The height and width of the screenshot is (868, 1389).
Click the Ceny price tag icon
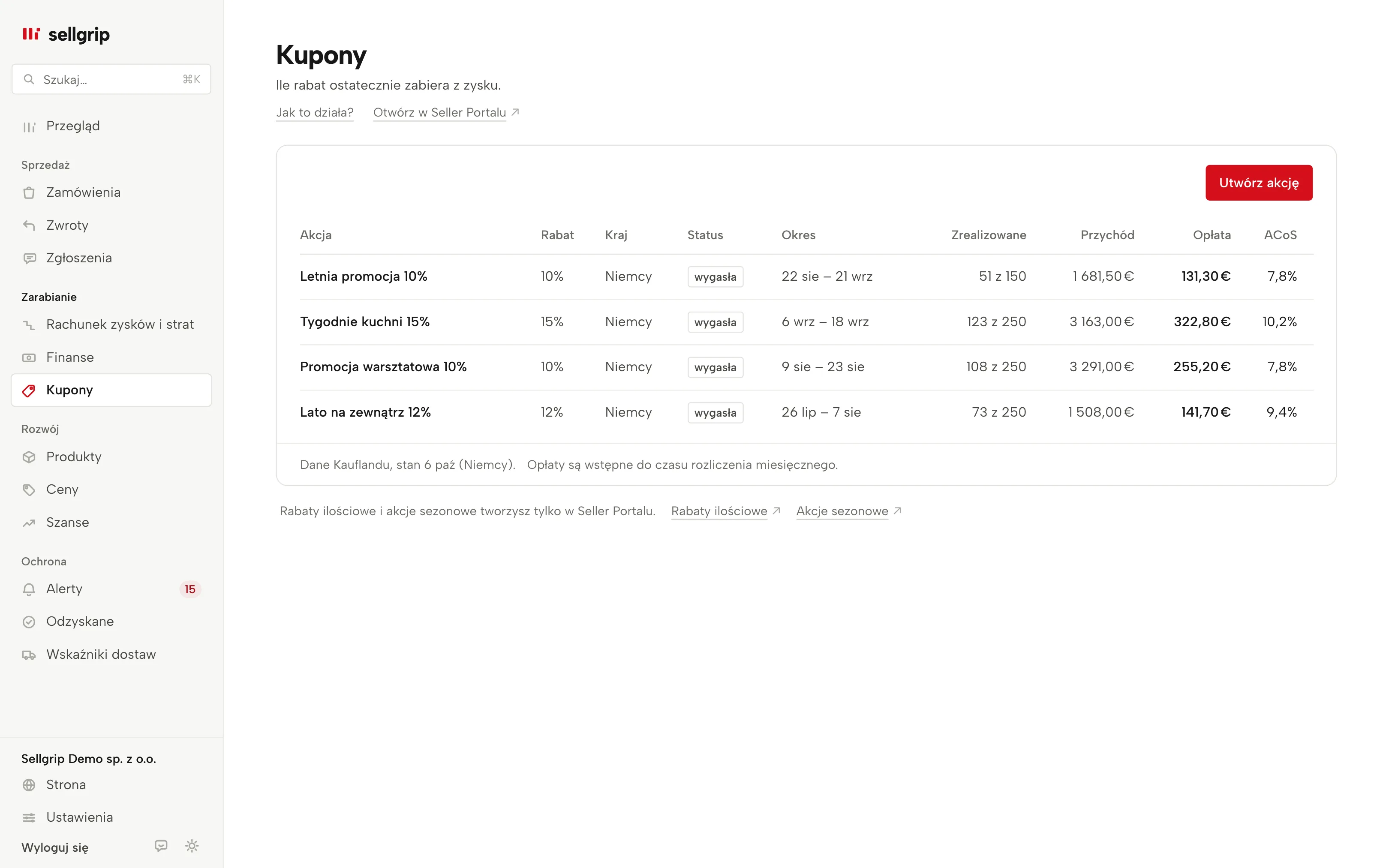pos(29,490)
